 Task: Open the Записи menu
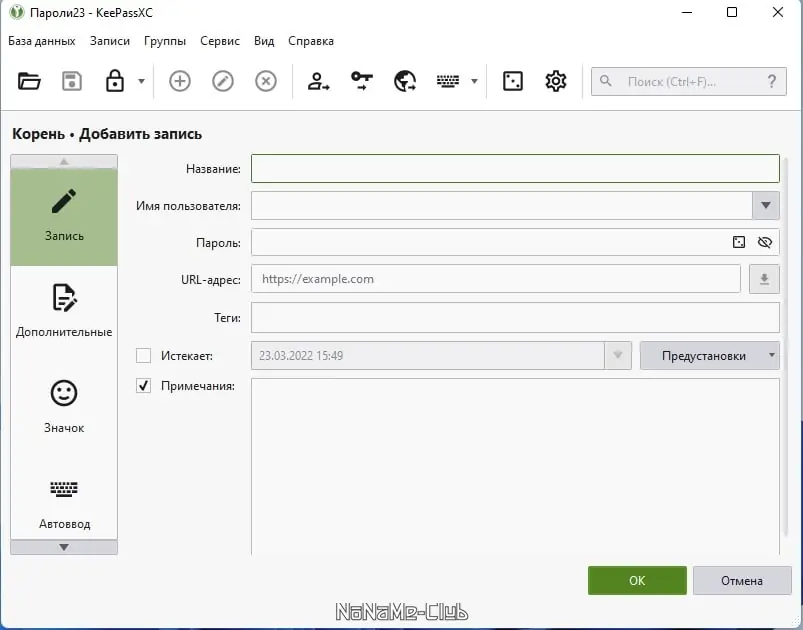110,41
